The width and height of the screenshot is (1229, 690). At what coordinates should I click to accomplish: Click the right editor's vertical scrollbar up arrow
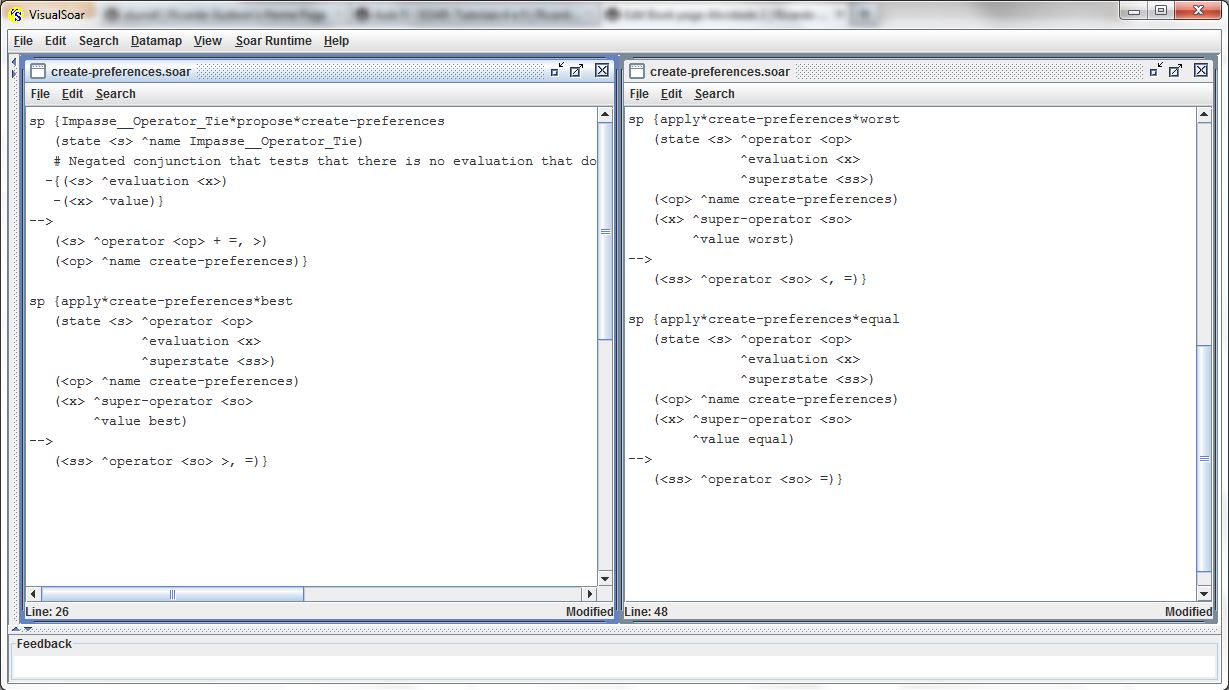tap(1204, 116)
